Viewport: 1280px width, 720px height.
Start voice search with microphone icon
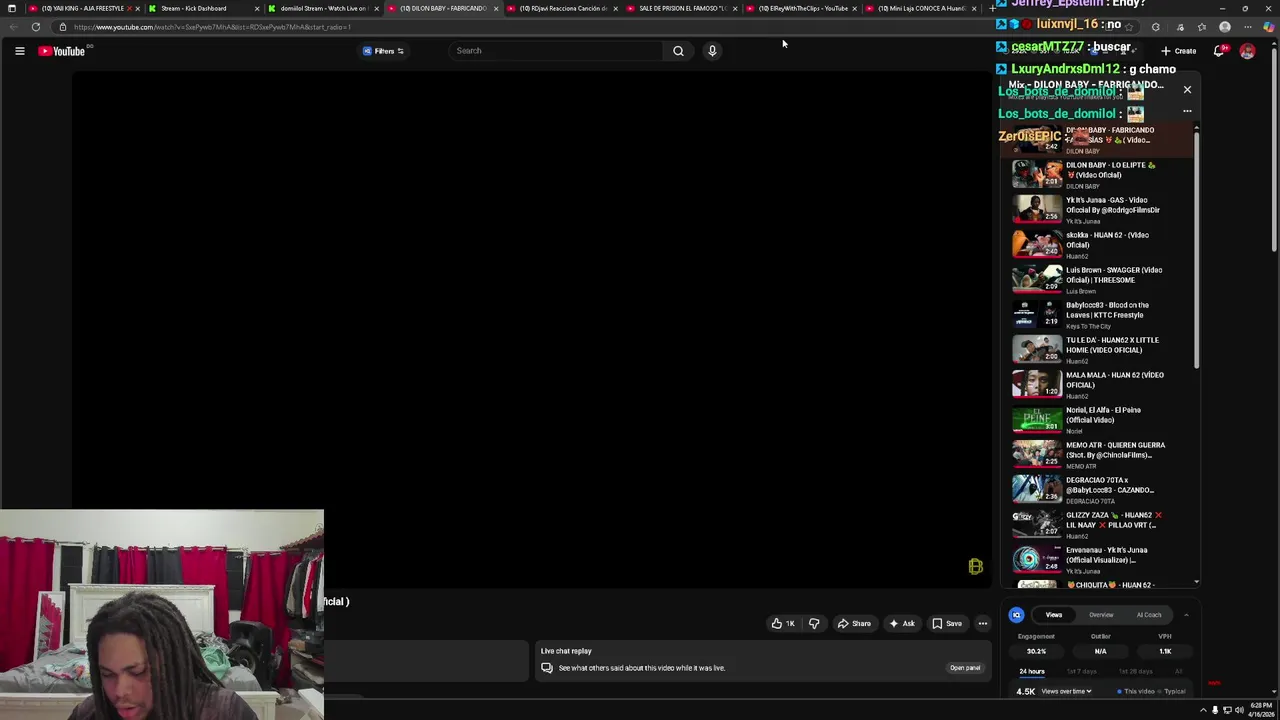(712, 51)
